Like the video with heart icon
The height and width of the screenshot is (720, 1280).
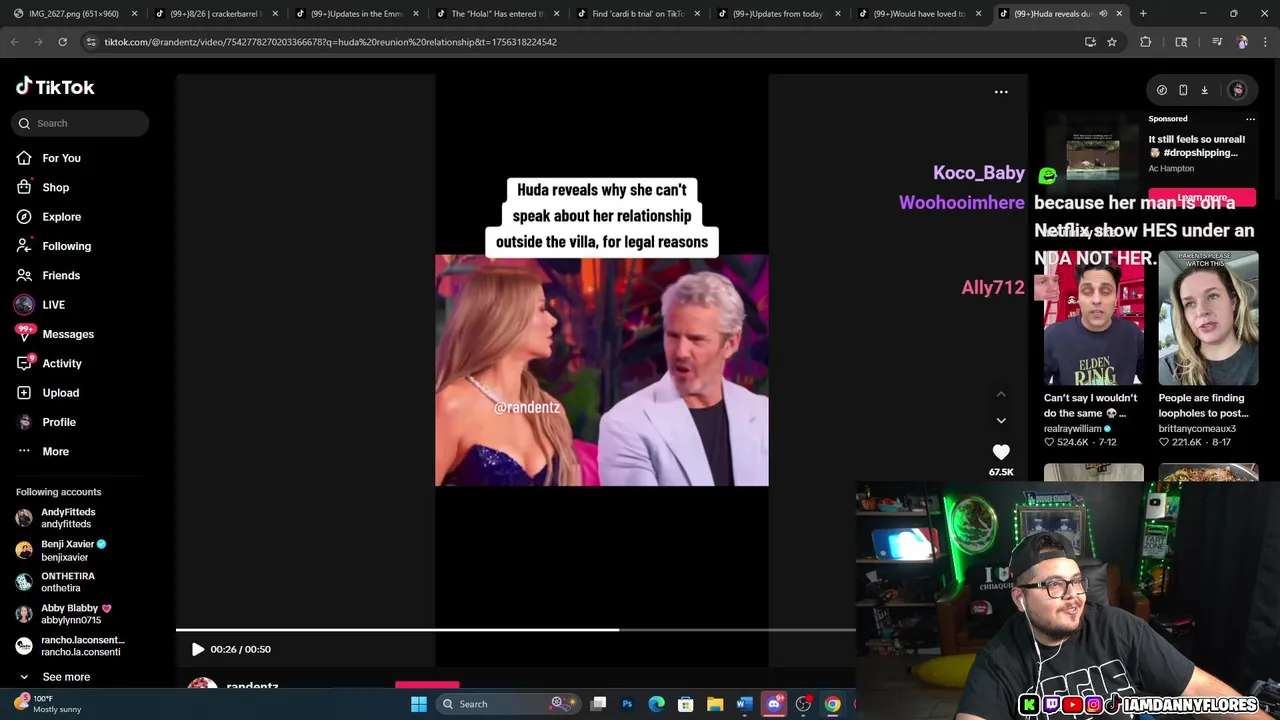[x=1001, y=452]
